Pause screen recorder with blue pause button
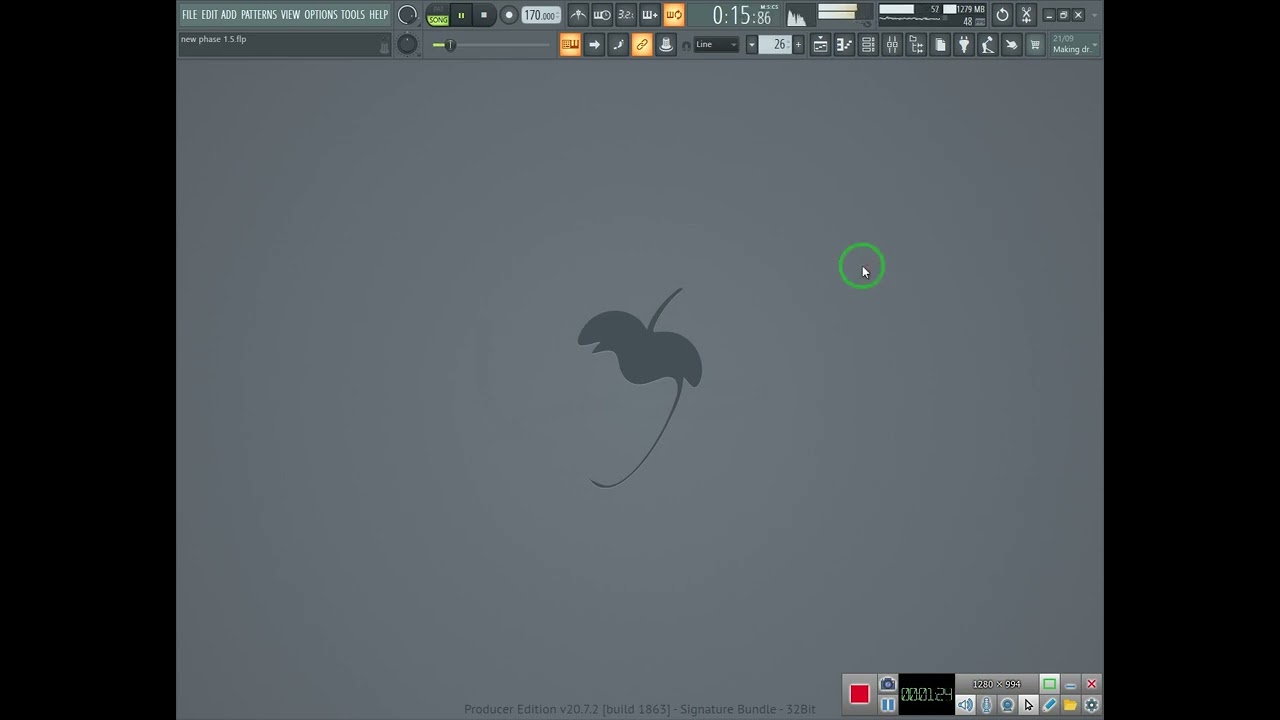Image resolution: width=1280 pixels, height=720 pixels. coord(887,705)
